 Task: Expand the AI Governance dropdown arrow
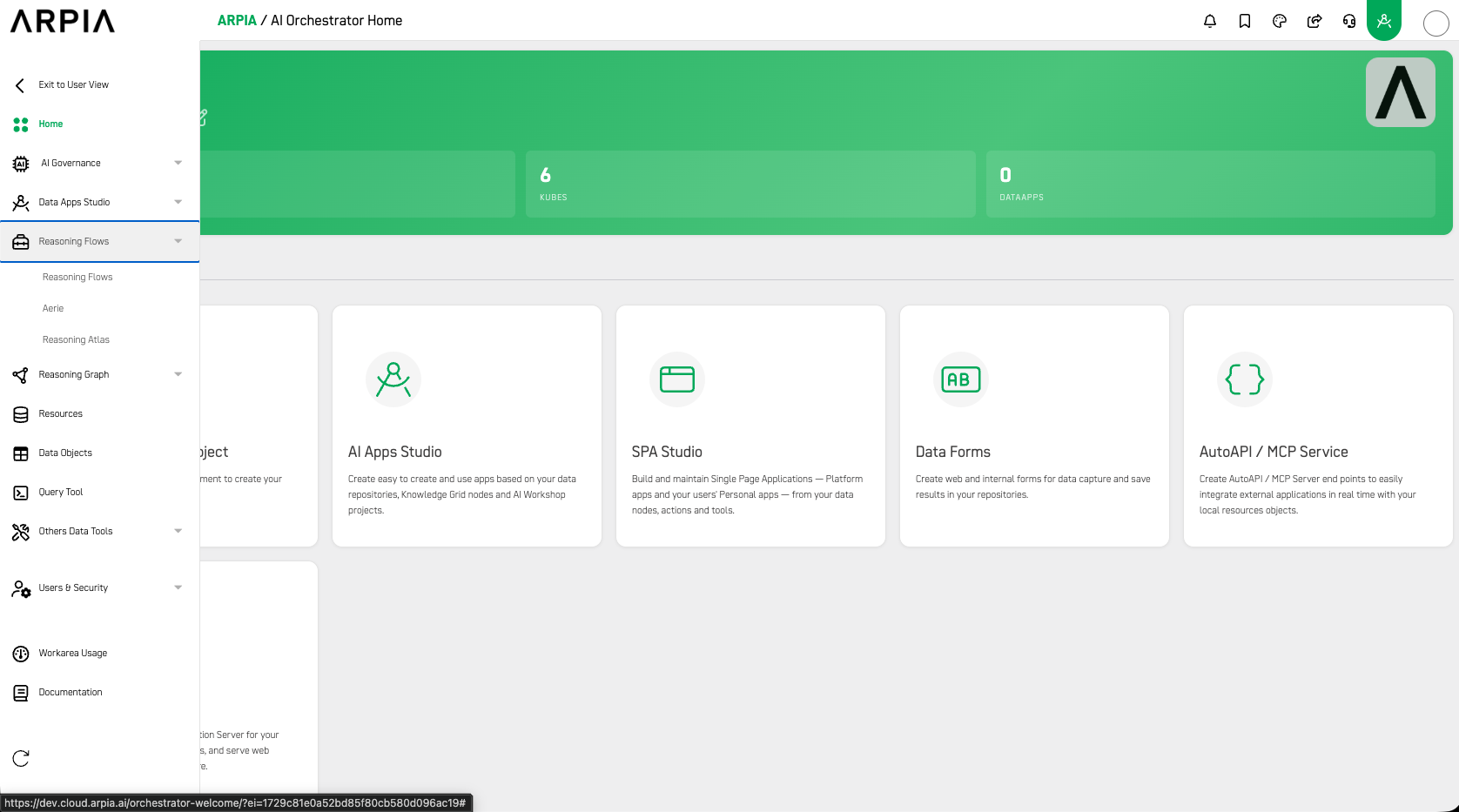pos(178,163)
